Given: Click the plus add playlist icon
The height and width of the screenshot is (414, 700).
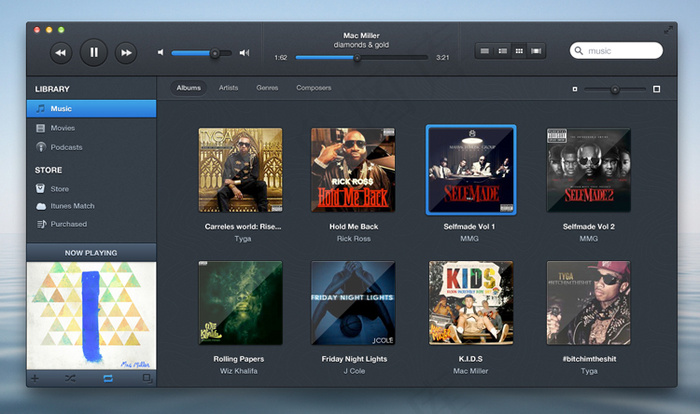Looking at the screenshot, I should click(35, 379).
